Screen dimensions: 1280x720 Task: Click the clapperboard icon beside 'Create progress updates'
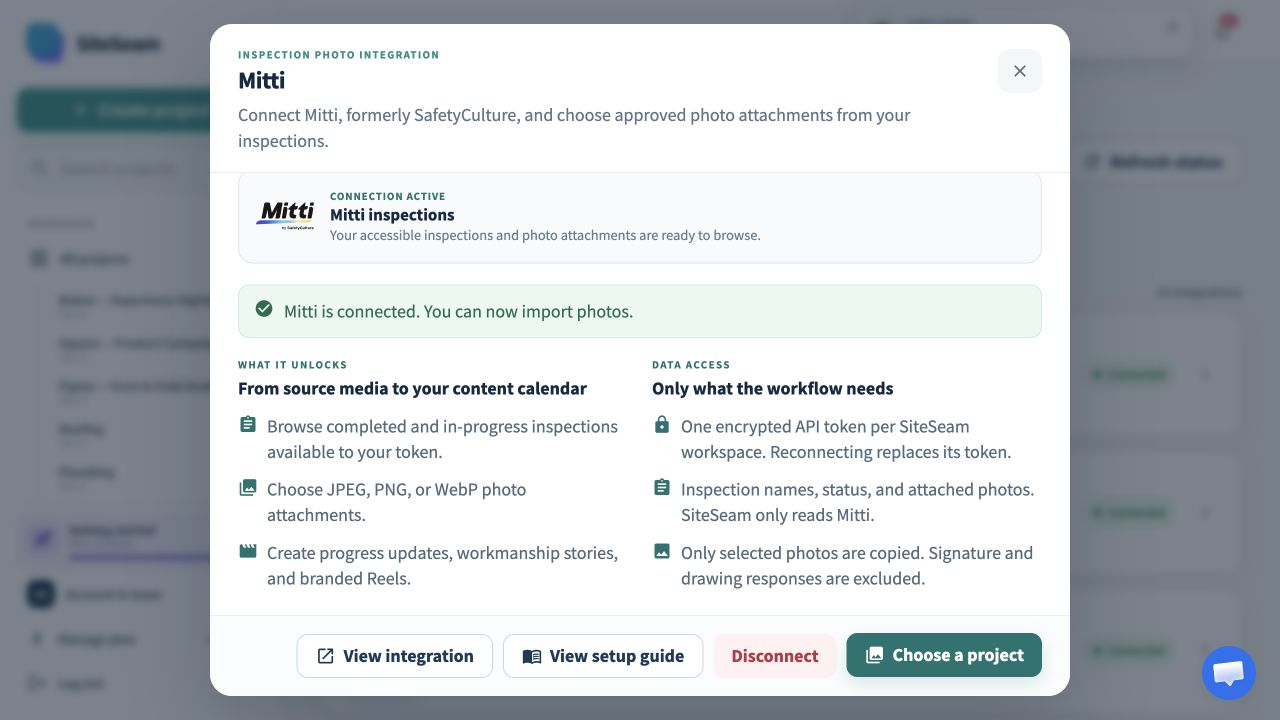tap(247, 551)
